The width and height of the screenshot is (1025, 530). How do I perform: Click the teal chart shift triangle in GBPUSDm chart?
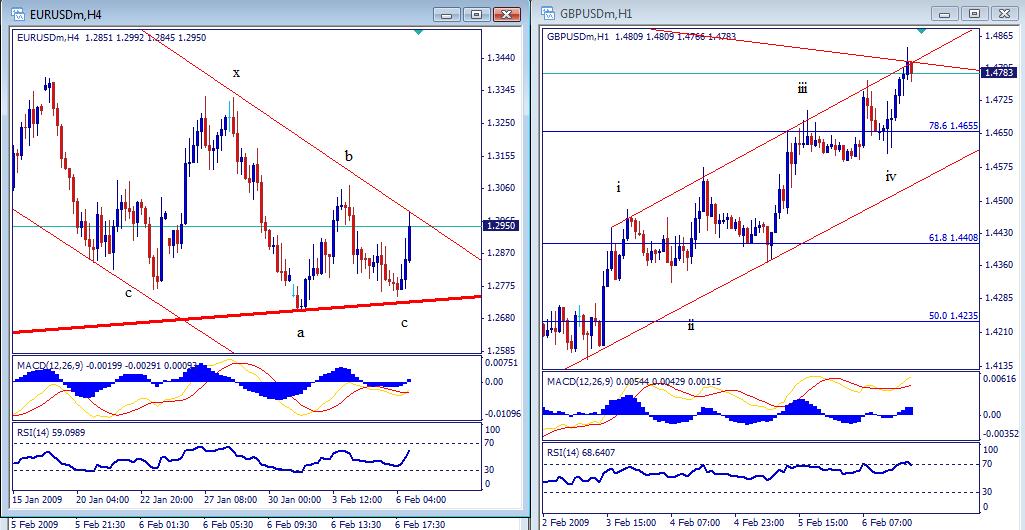click(x=921, y=31)
